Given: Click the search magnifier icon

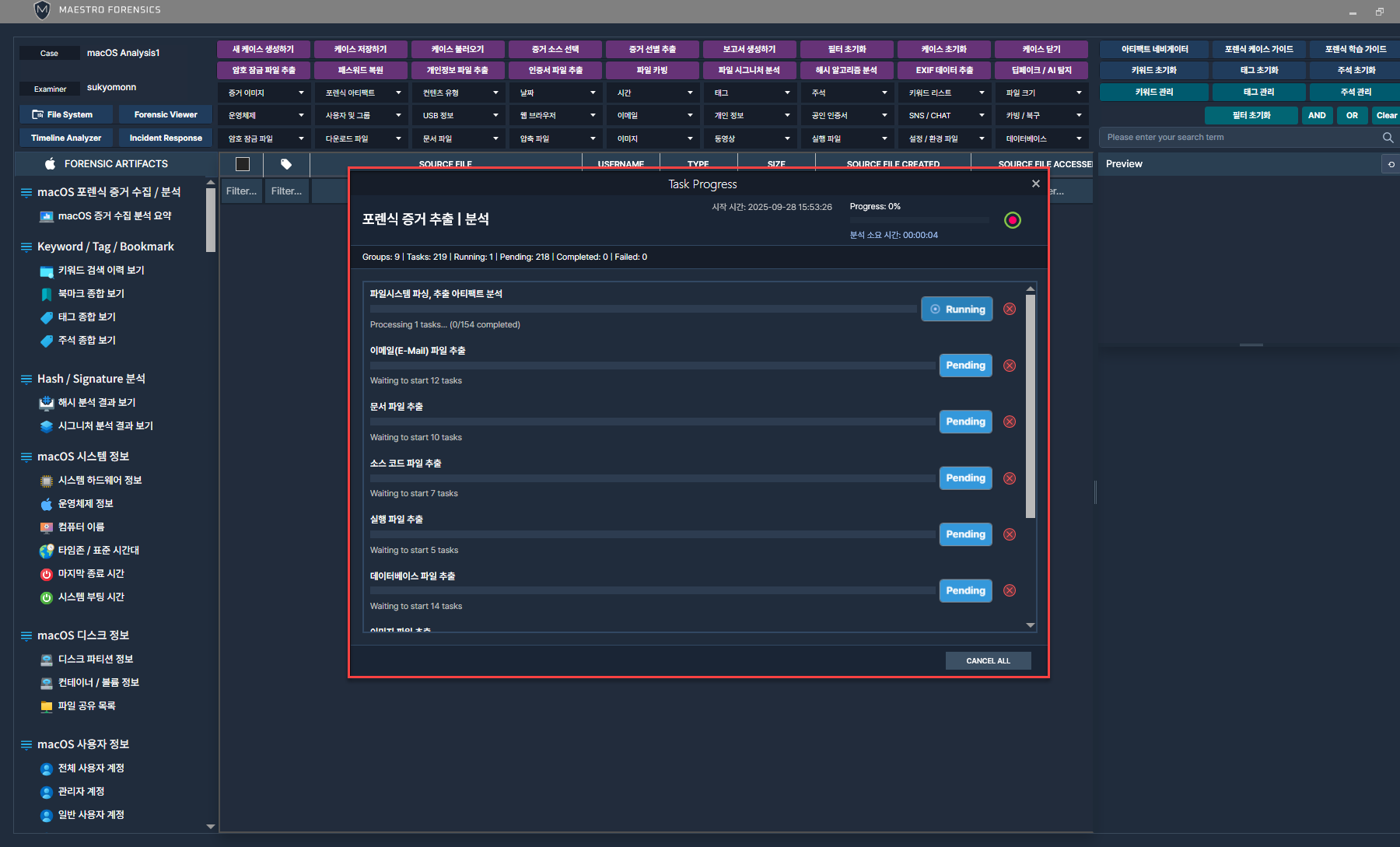Looking at the screenshot, I should [1388, 138].
